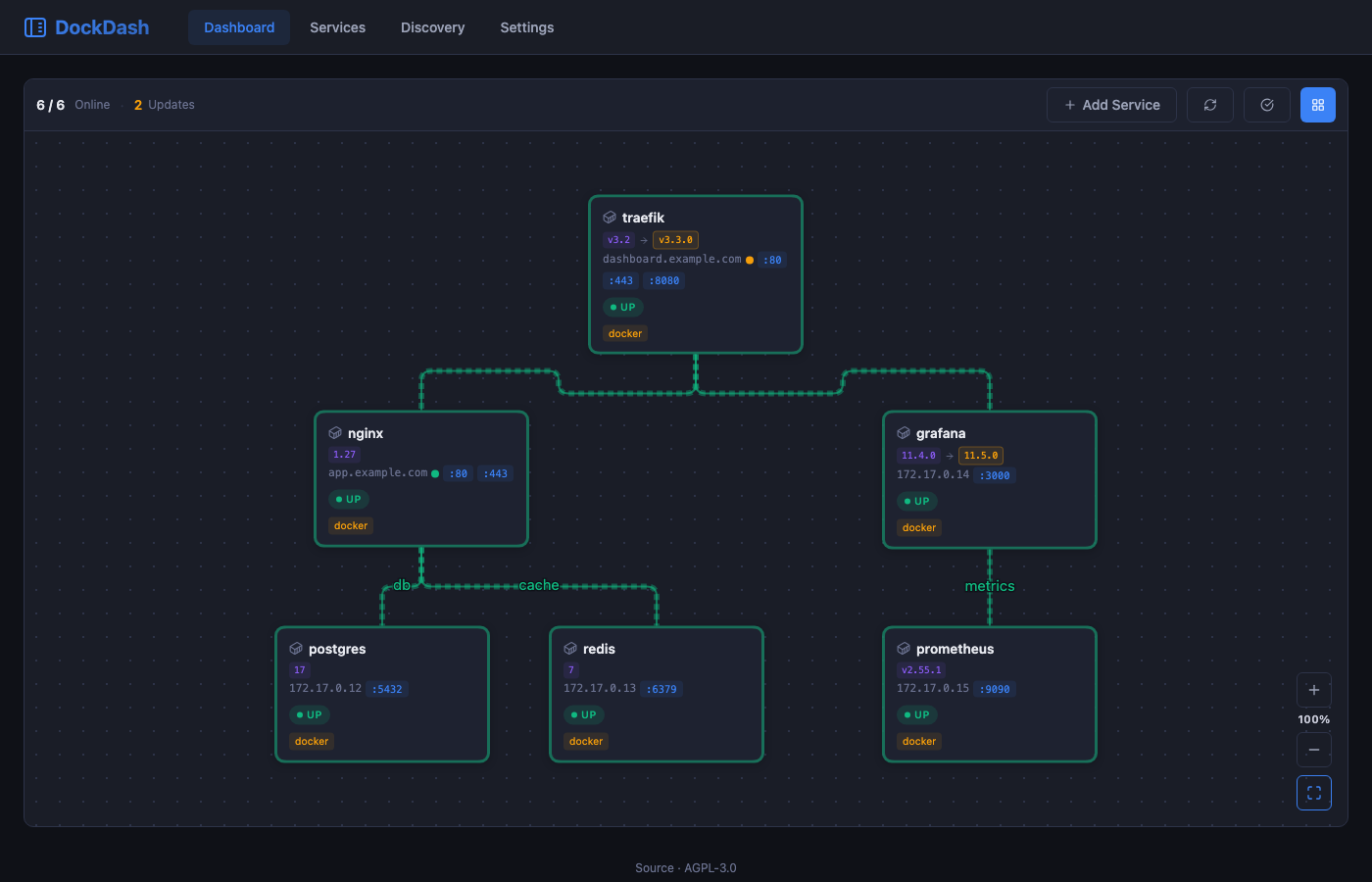Screen dimensions: 1372x882
Task: Click the plus icon in Add Service
Action: [1070, 105]
